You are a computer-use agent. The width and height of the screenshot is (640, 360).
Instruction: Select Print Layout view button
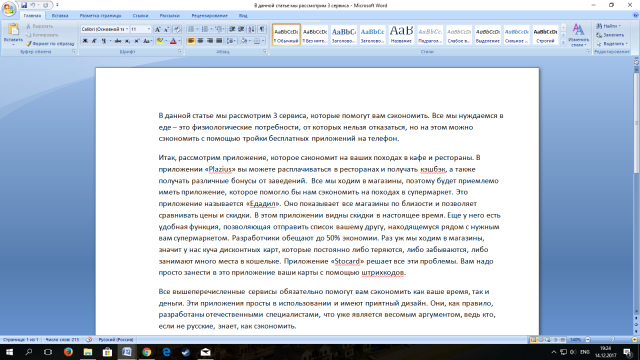pyautogui.click(x=533, y=340)
